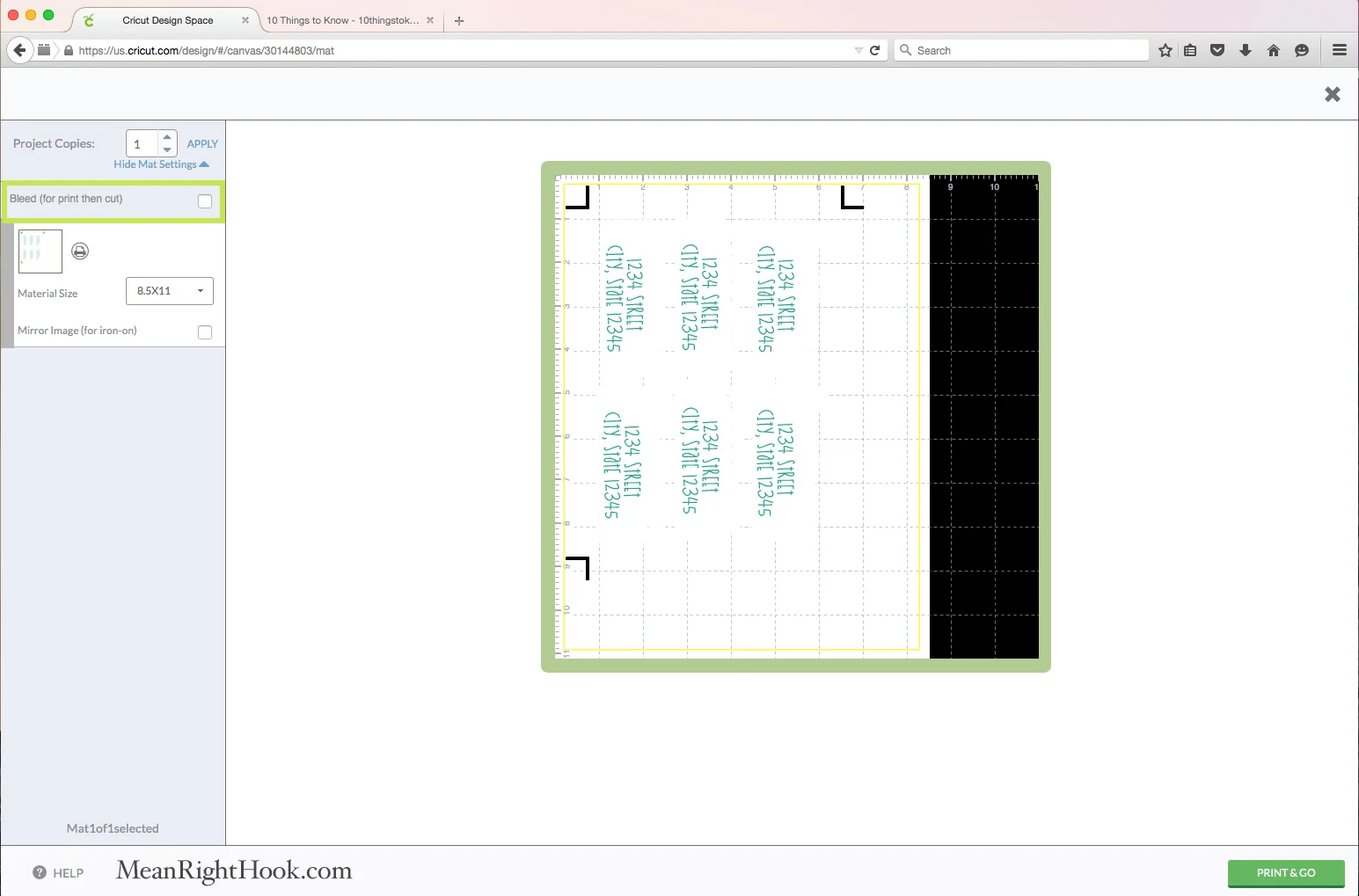1359x896 pixels.
Task: Click the Project Copies label
Action: click(54, 143)
